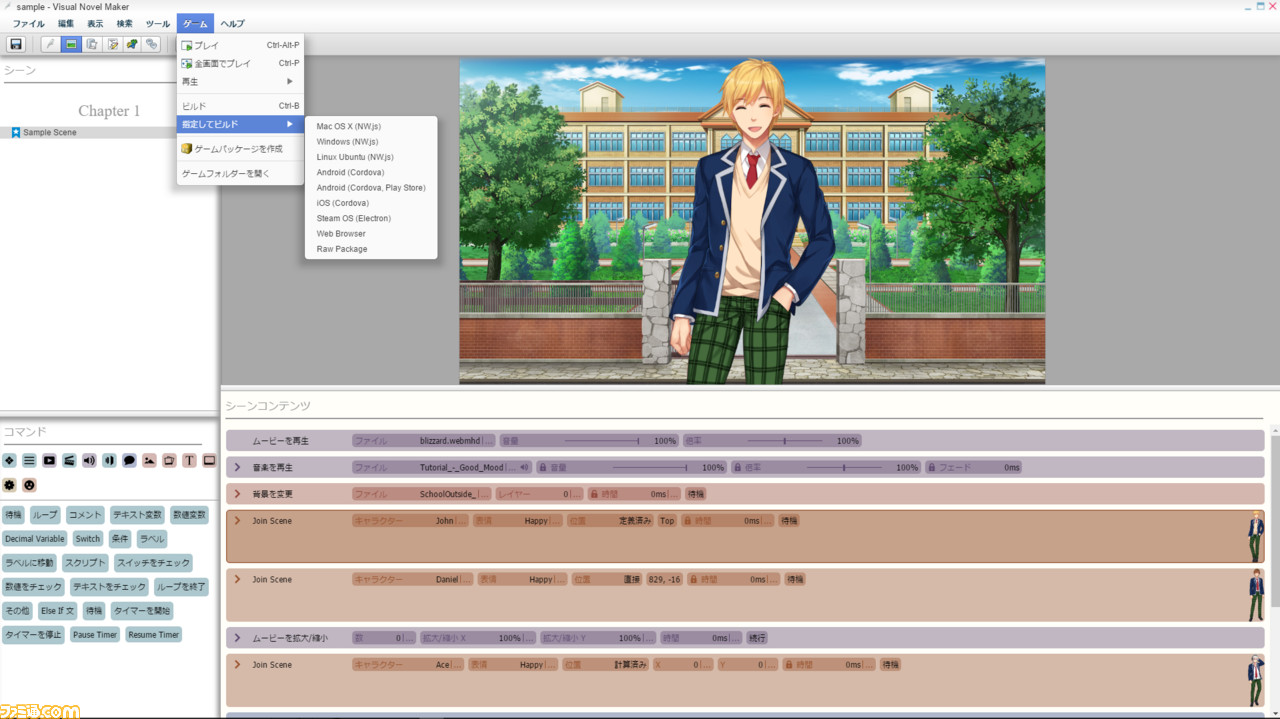Screen dimensions: 1280x719
Task: Toggle the highlighted landscape image toolbar icon
Action: tap(70, 44)
